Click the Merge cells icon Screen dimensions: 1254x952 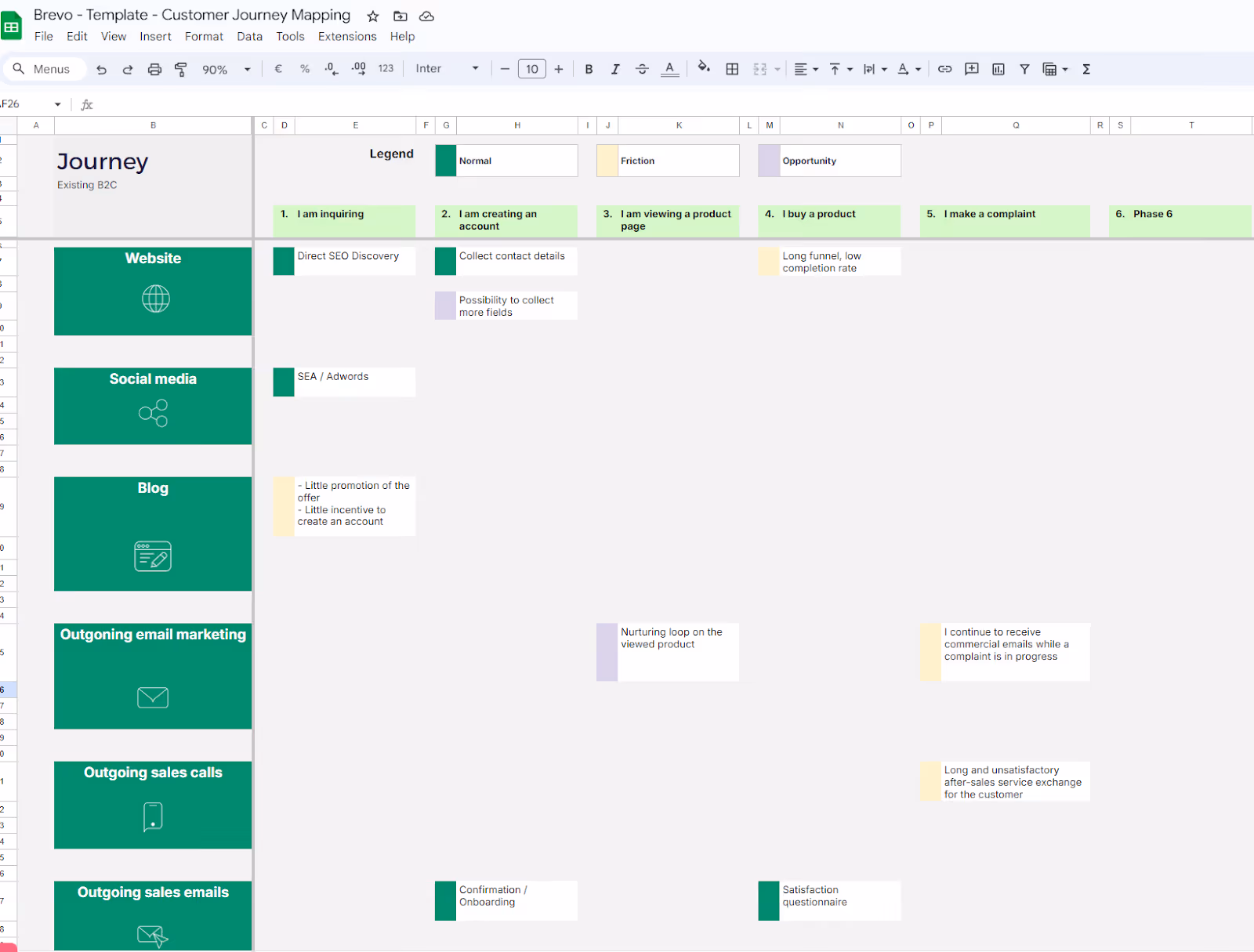[x=760, y=69]
